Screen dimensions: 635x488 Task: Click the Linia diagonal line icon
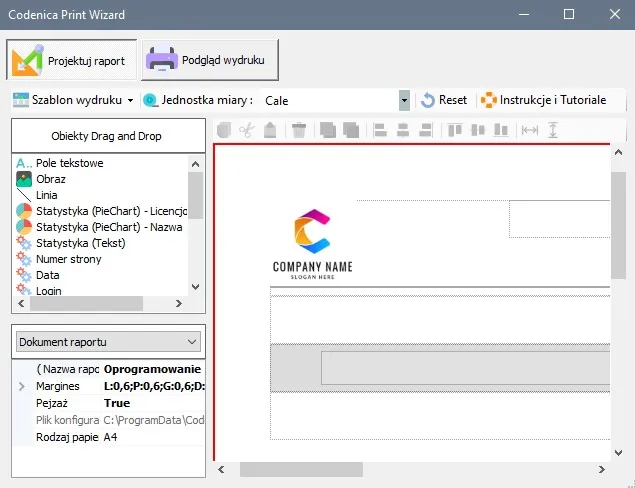pos(24,195)
